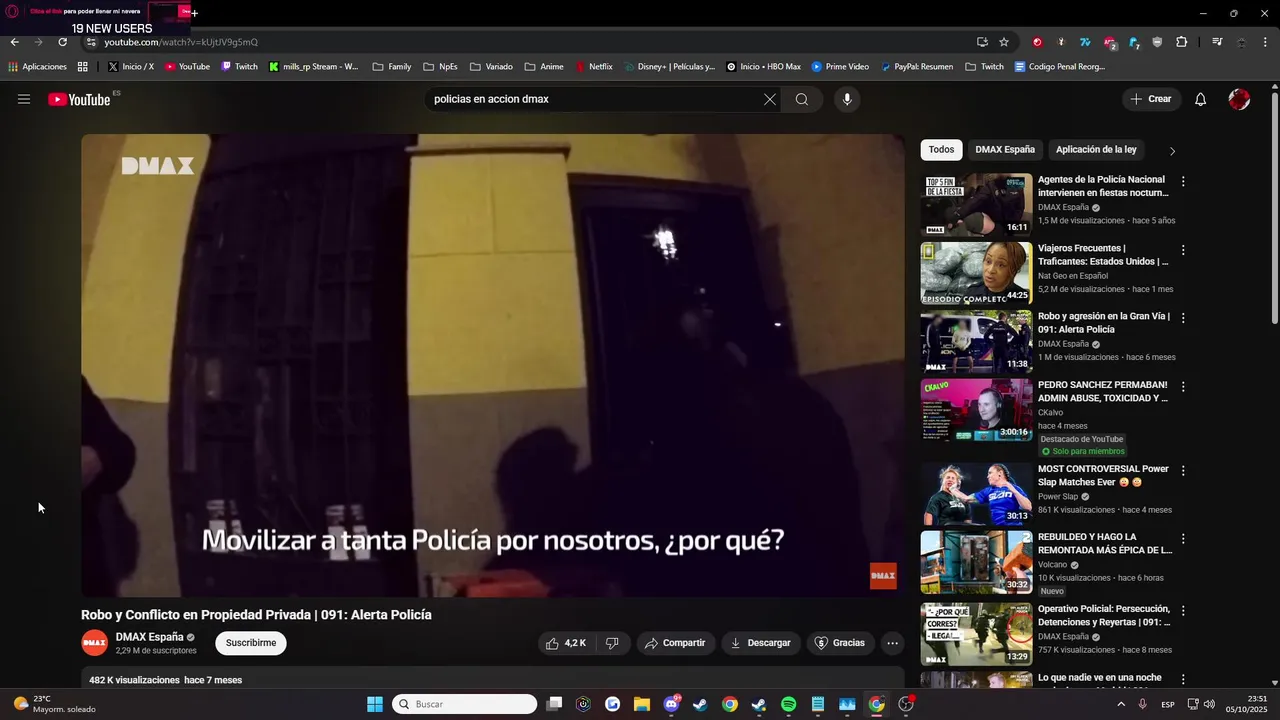Open Task View from the taskbar
Screen dimensions: 1280x720
tap(555, 704)
